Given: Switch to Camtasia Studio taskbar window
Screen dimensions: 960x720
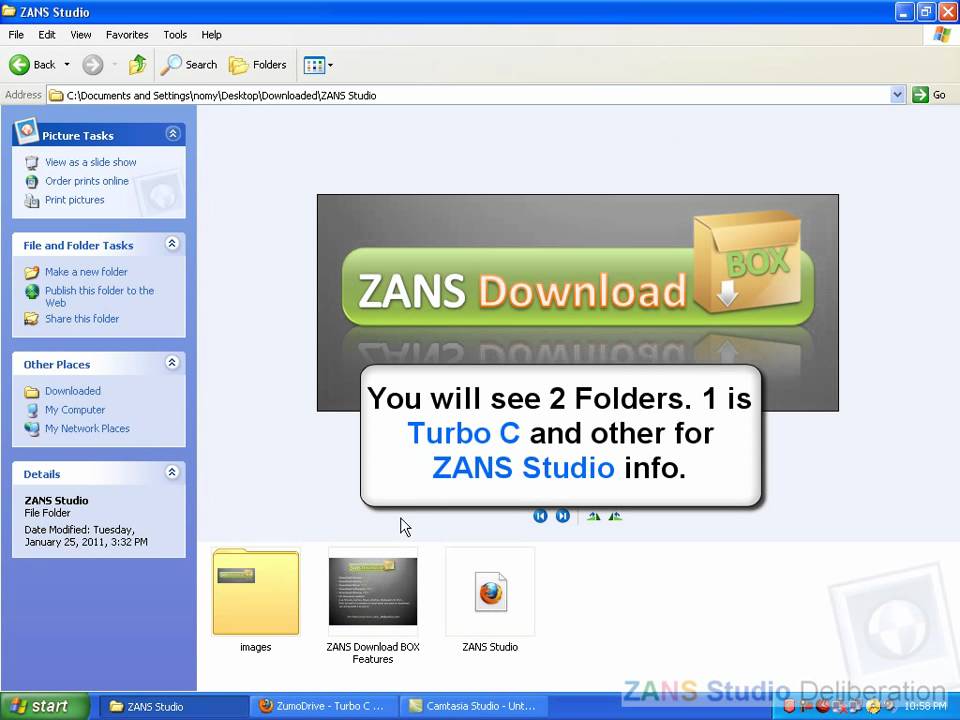Looking at the screenshot, I should pyautogui.click(x=474, y=707).
